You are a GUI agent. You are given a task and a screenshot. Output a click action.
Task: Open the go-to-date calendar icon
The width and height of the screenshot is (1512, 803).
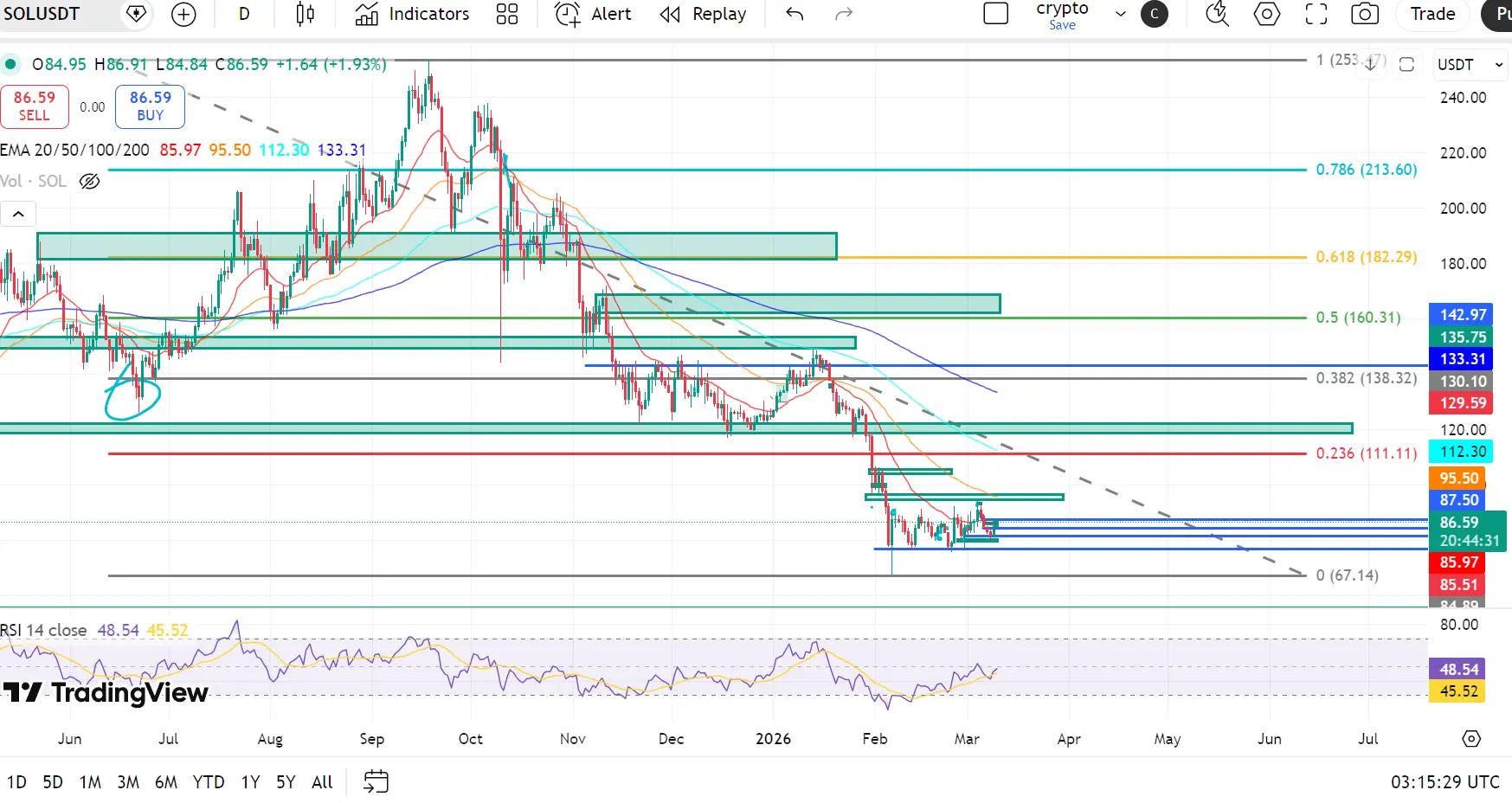pyautogui.click(x=376, y=782)
